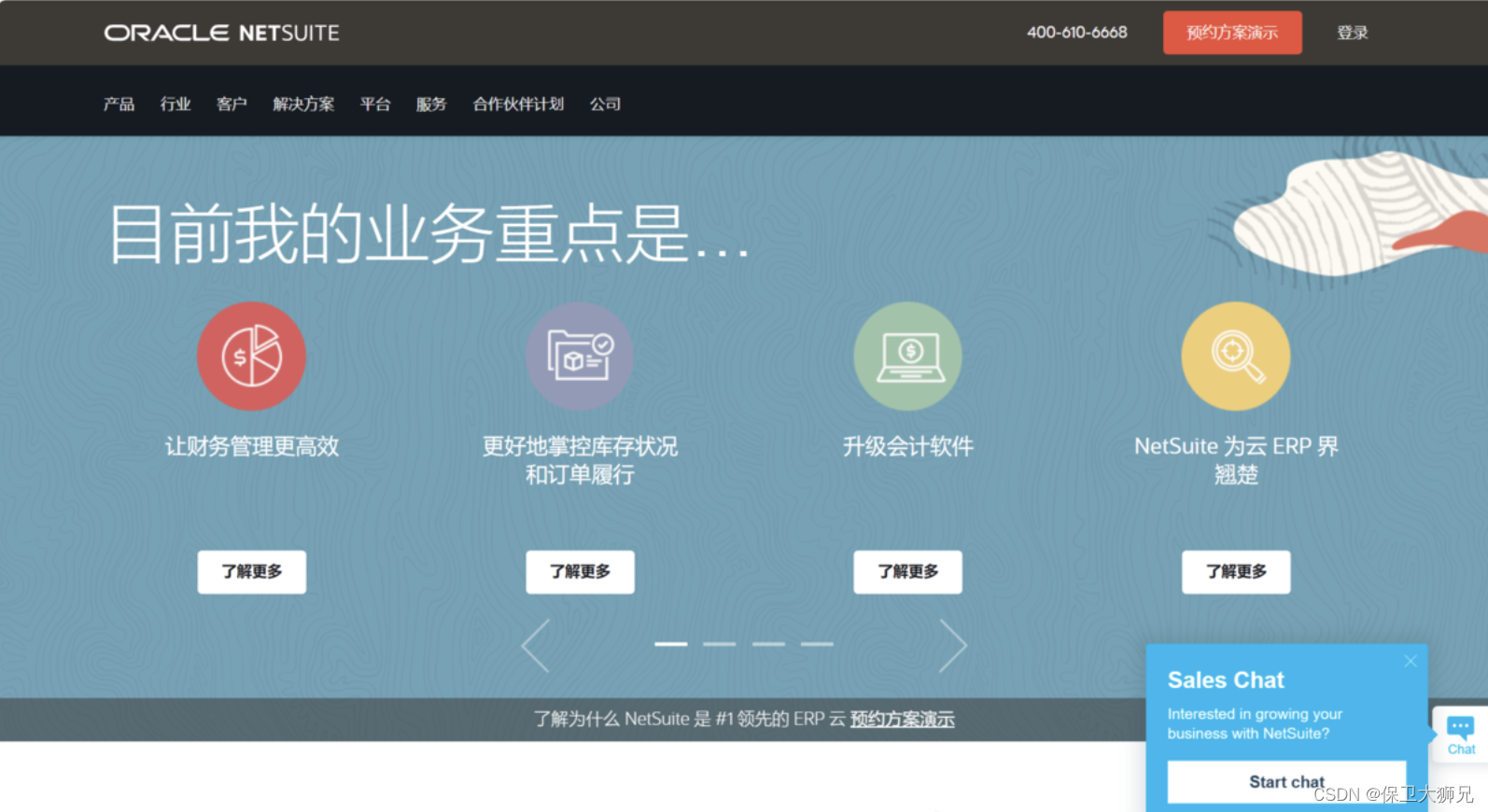Select the third carousel indicator dash
This screenshot has width=1488, height=812.
(x=768, y=644)
